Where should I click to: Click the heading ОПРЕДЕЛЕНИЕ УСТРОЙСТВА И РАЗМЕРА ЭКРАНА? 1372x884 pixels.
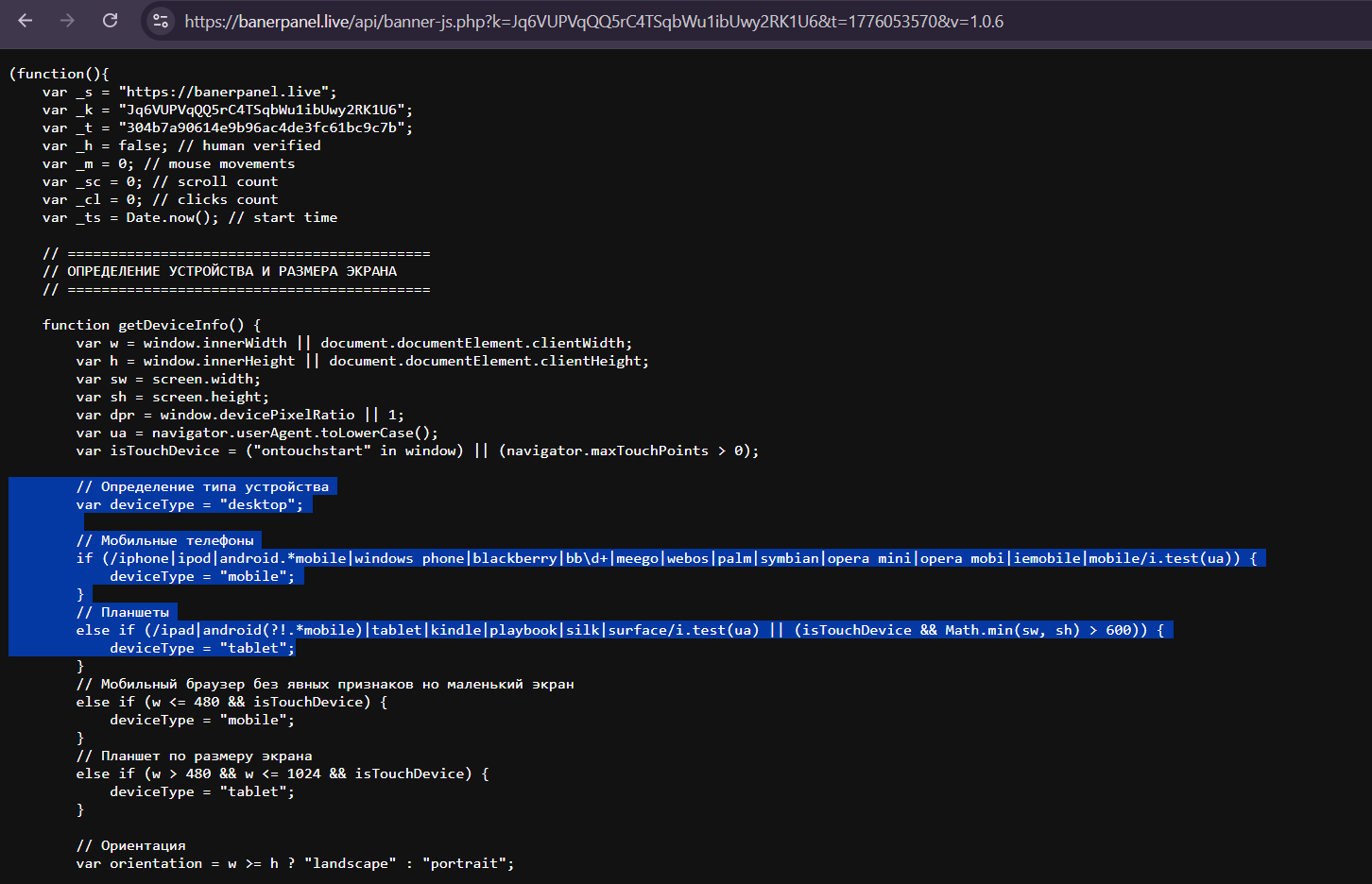(x=232, y=271)
